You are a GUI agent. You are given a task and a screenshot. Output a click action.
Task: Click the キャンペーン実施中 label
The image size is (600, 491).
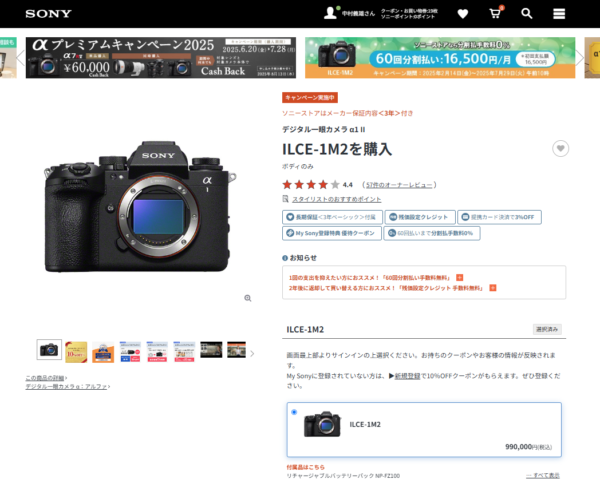coord(310,98)
